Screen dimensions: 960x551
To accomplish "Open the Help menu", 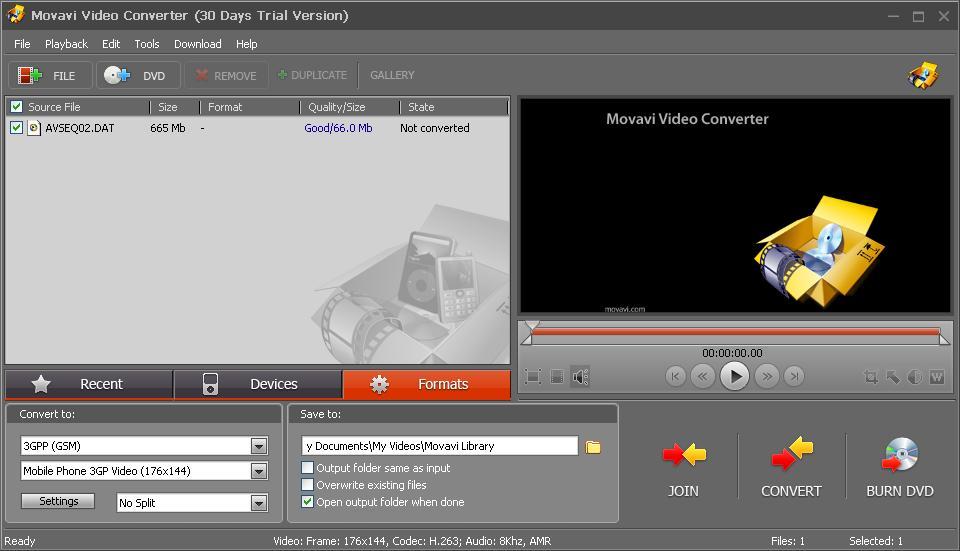I will 247,44.
